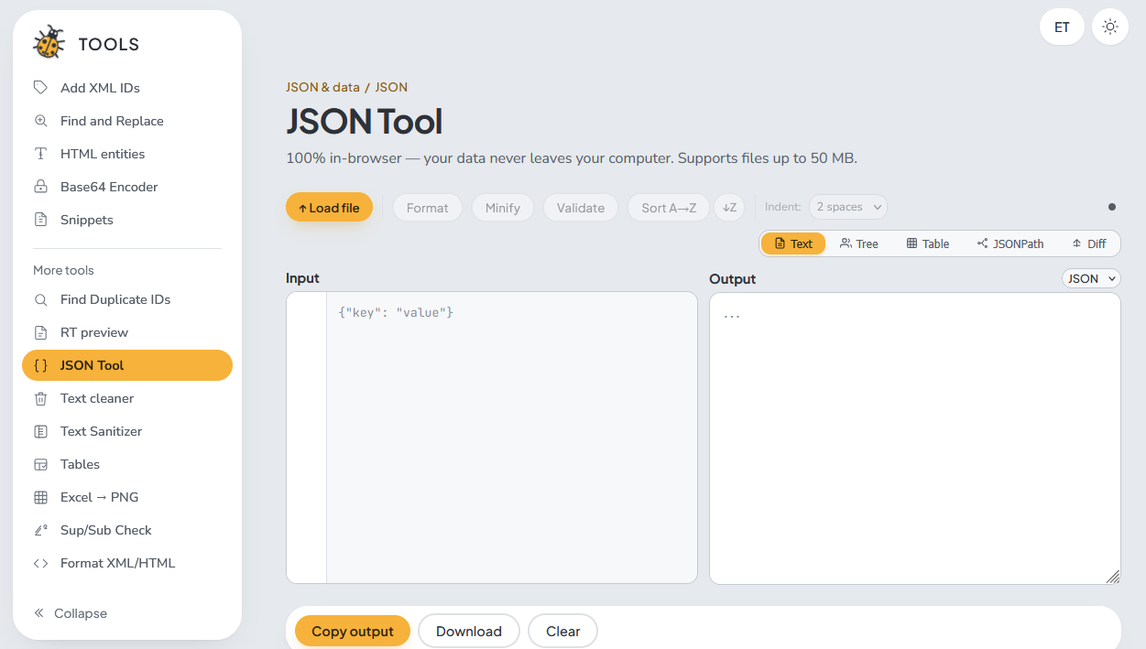Sort keys descending with the ↓Z button
This screenshot has height=649, width=1146.
click(x=729, y=208)
